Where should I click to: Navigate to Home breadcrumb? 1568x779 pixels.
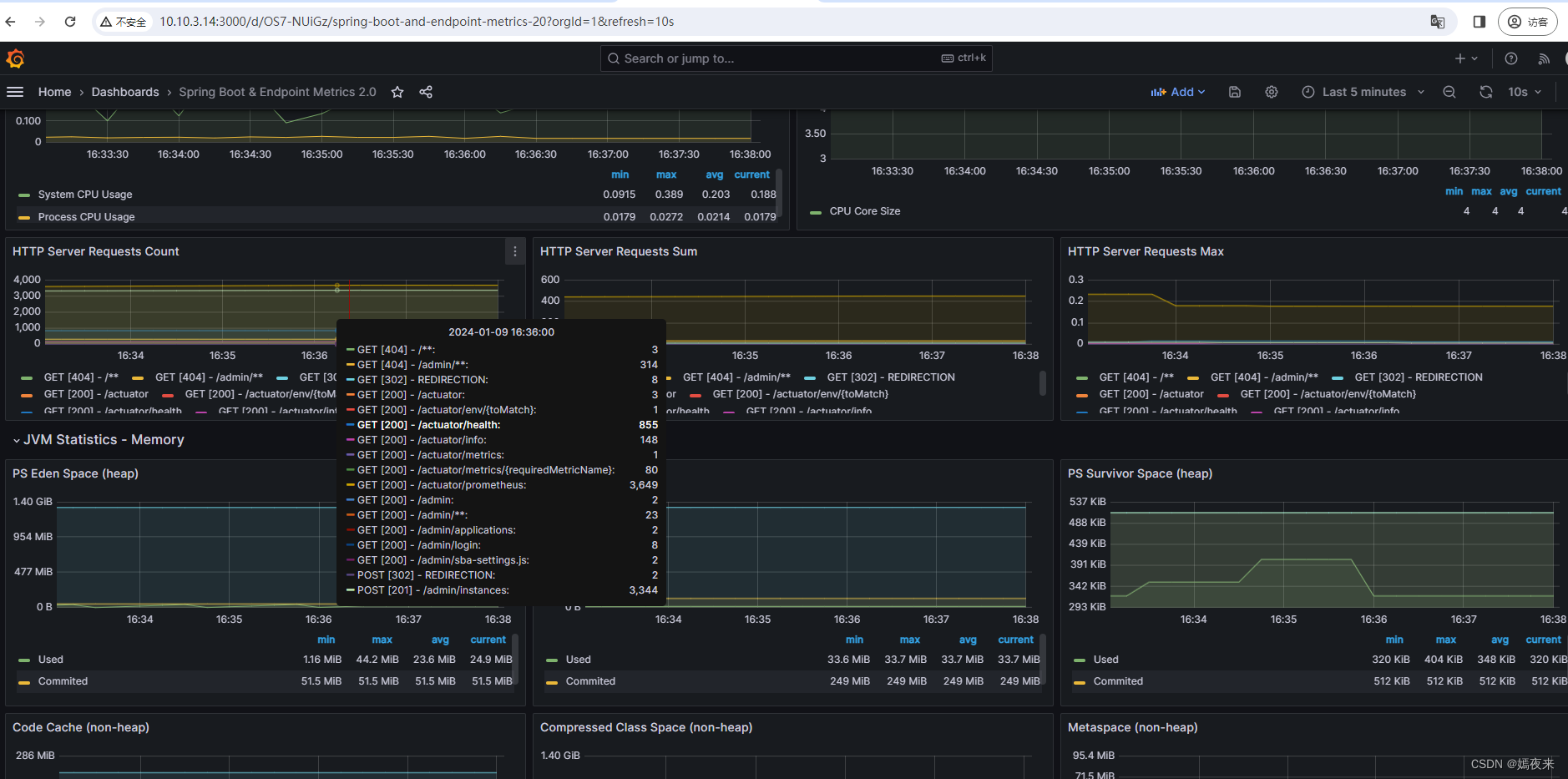click(54, 92)
